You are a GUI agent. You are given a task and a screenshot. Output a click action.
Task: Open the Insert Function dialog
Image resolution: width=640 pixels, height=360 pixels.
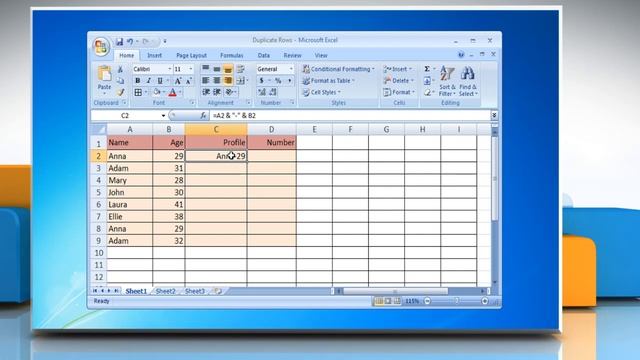pyautogui.click(x=203, y=116)
